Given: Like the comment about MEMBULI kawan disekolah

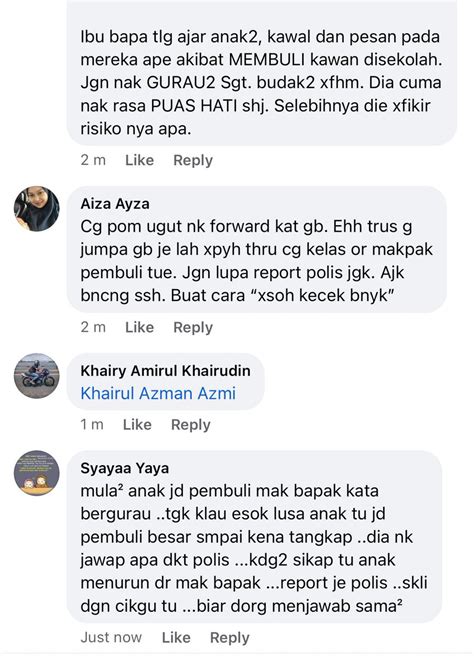Looking at the screenshot, I should [x=139, y=160].
